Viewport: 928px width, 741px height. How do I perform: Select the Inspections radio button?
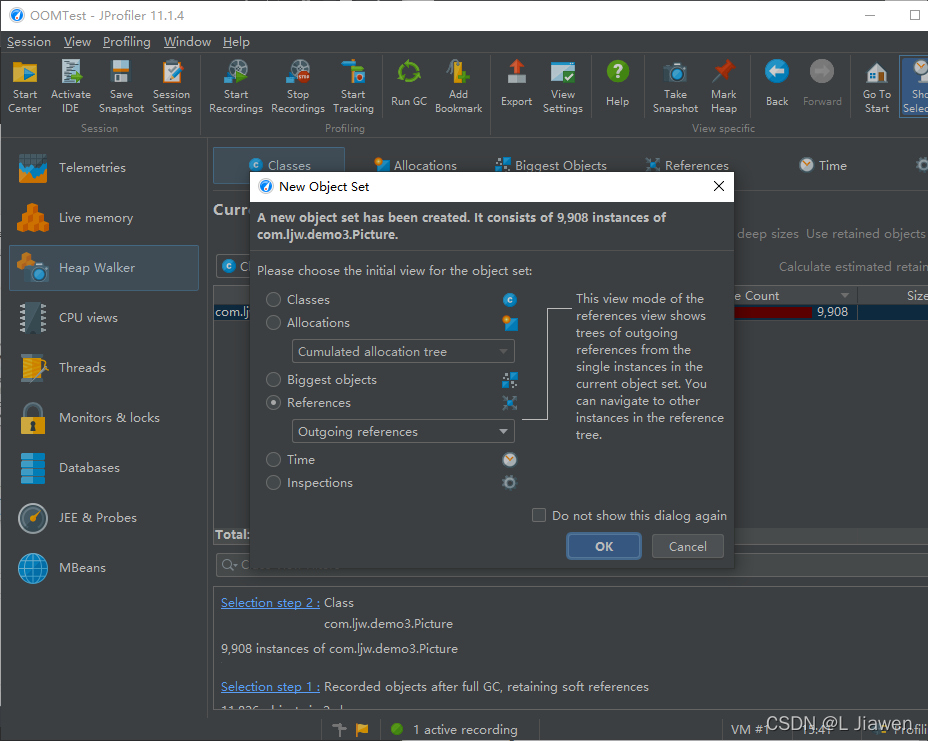(x=273, y=482)
